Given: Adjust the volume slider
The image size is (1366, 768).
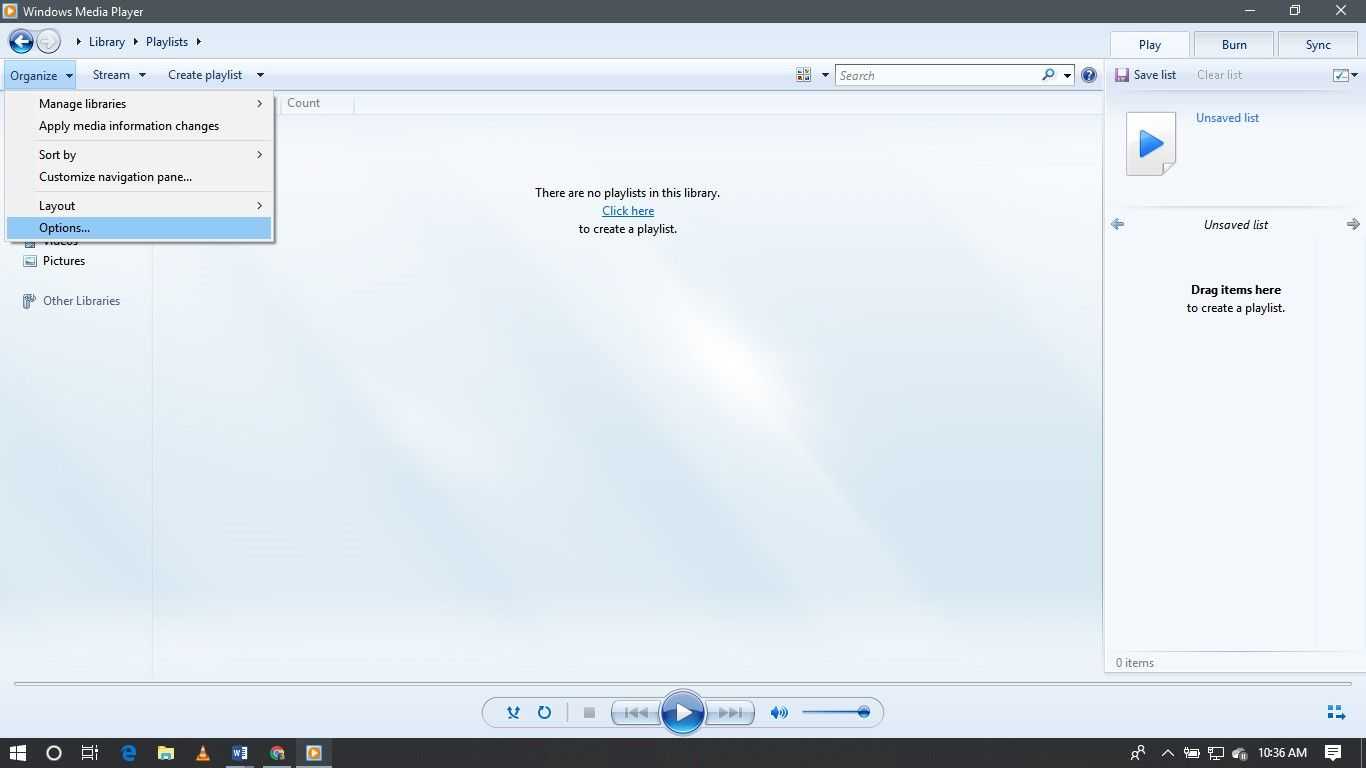Looking at the screenshot, I should 836,712.
